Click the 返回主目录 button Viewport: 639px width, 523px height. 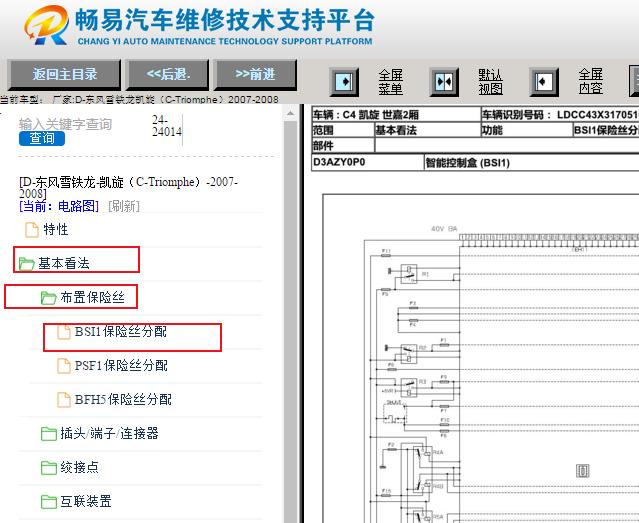click(x=64, y=75)
